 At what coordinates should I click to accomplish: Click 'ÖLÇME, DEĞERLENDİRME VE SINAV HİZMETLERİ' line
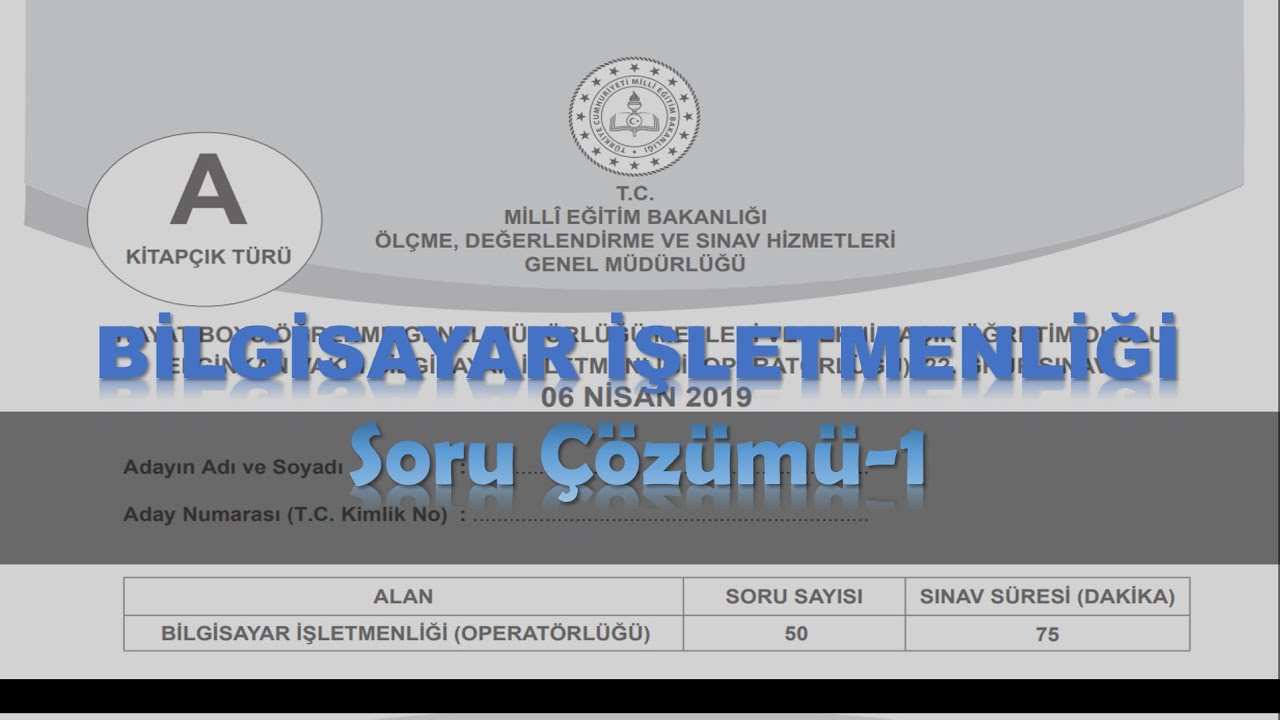635,241
